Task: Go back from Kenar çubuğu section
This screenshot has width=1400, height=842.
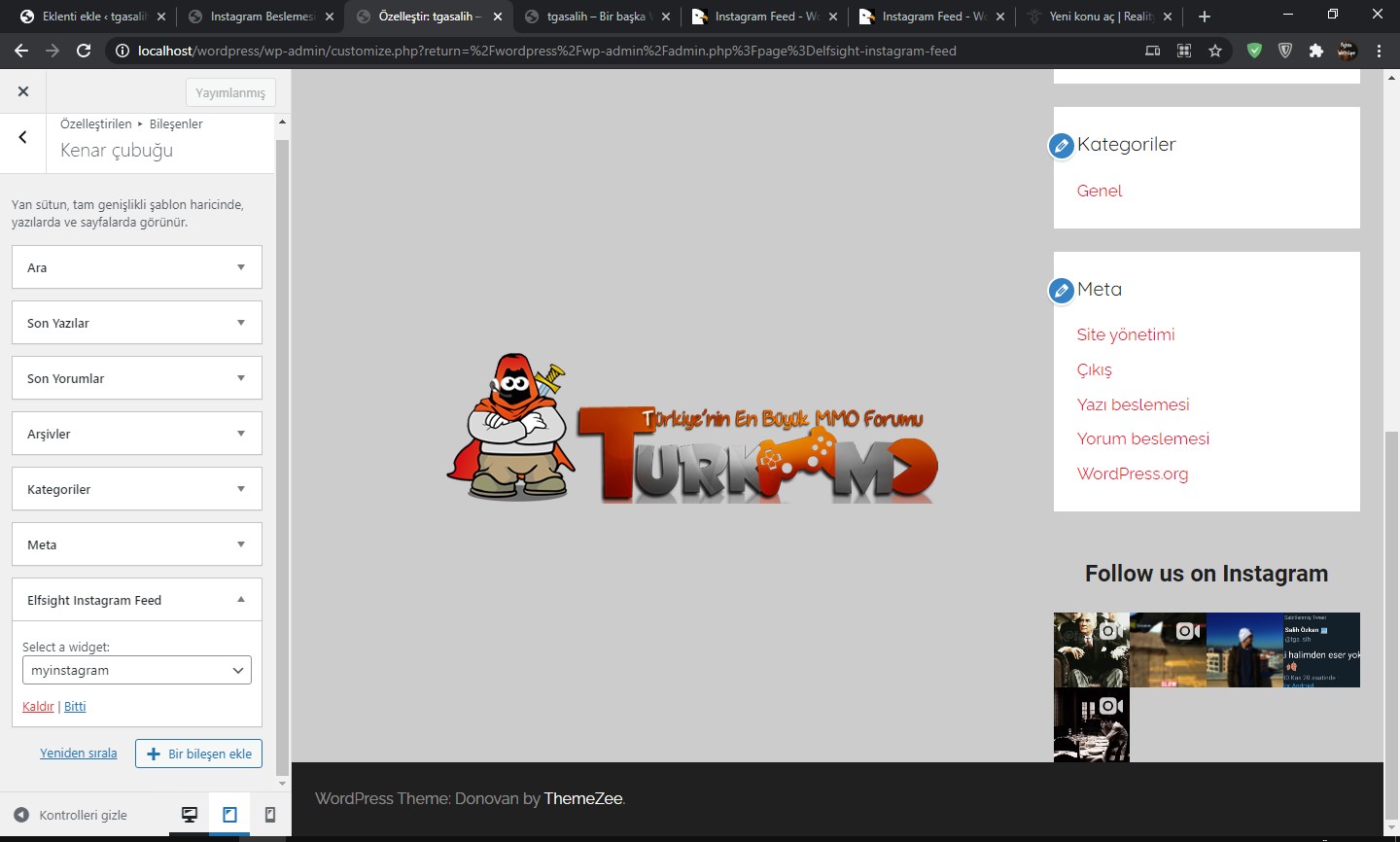Action: 23,137
